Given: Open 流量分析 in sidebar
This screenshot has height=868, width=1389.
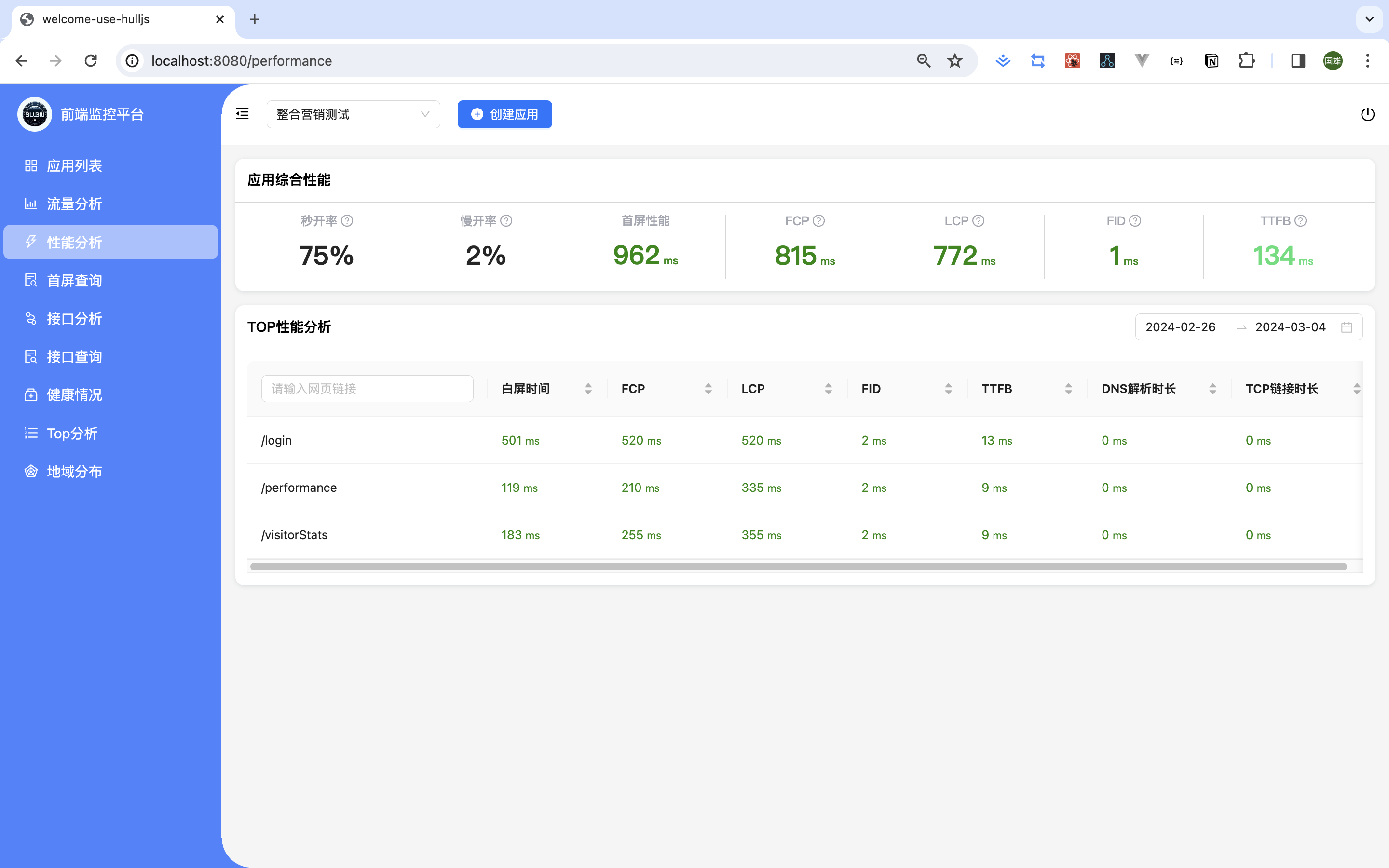Looking at the screenshot, I should click(x=110, y=204).
